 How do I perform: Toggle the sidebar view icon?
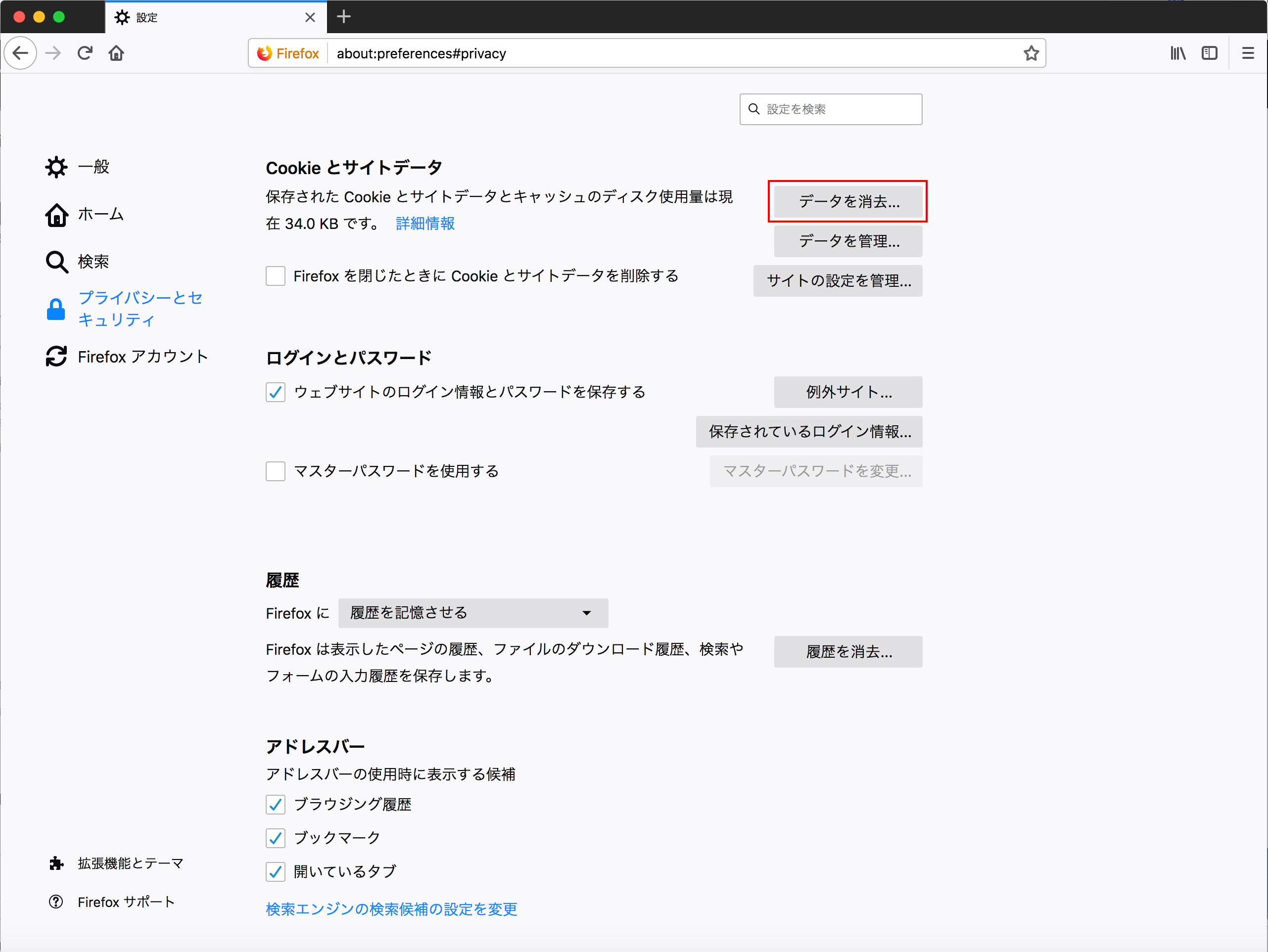(1209, 53)
